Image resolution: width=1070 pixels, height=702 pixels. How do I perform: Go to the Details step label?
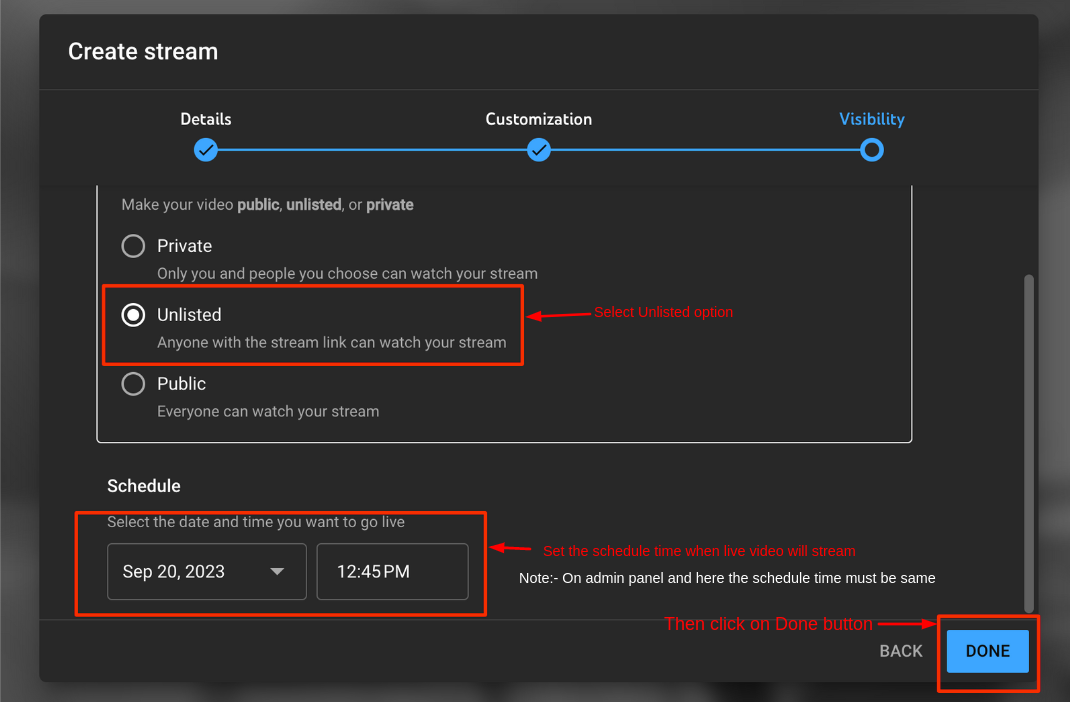206,119
